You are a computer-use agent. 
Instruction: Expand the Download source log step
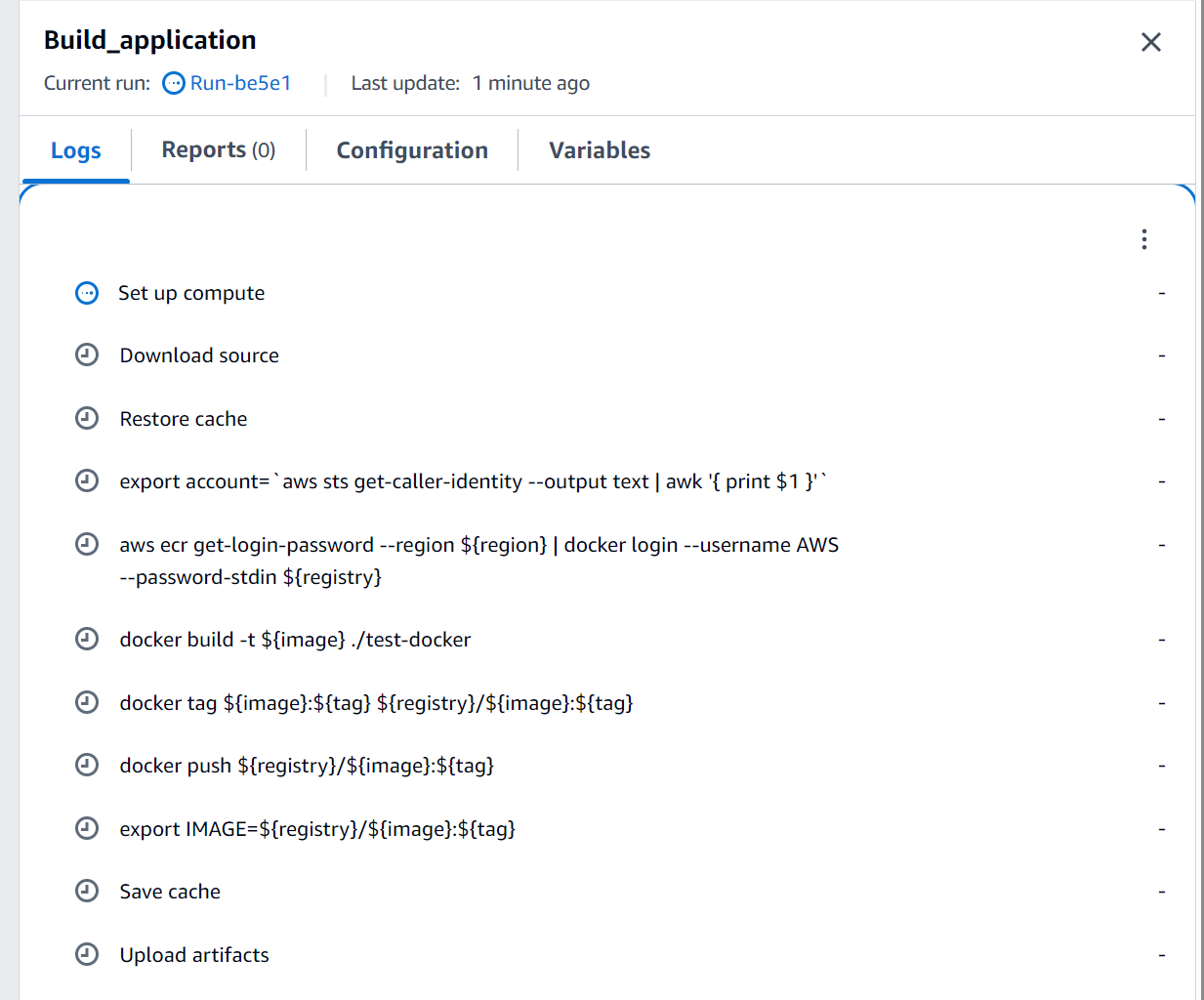[199, 355]
